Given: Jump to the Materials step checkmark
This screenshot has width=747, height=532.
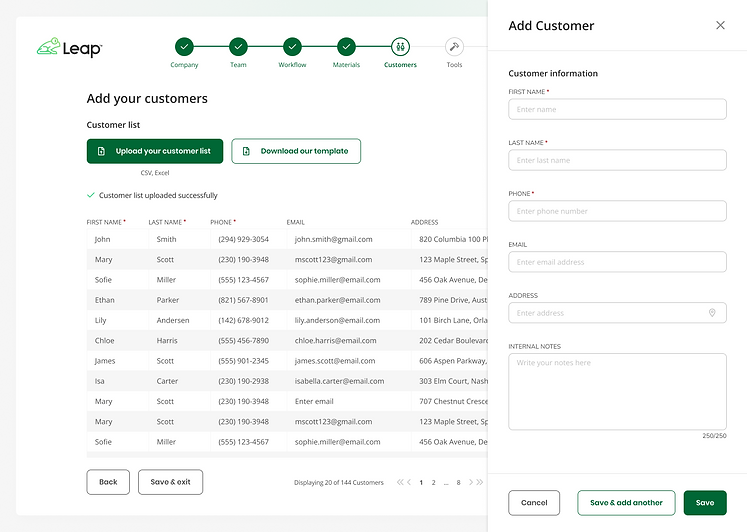Looking at the screenshot, I should point(346,47).
